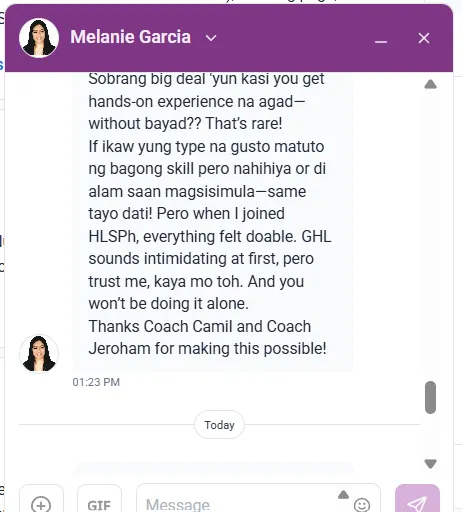This screenshot has width=462, height=512.
Task: Click the Today date separator
Action: (x=219, y=425)
